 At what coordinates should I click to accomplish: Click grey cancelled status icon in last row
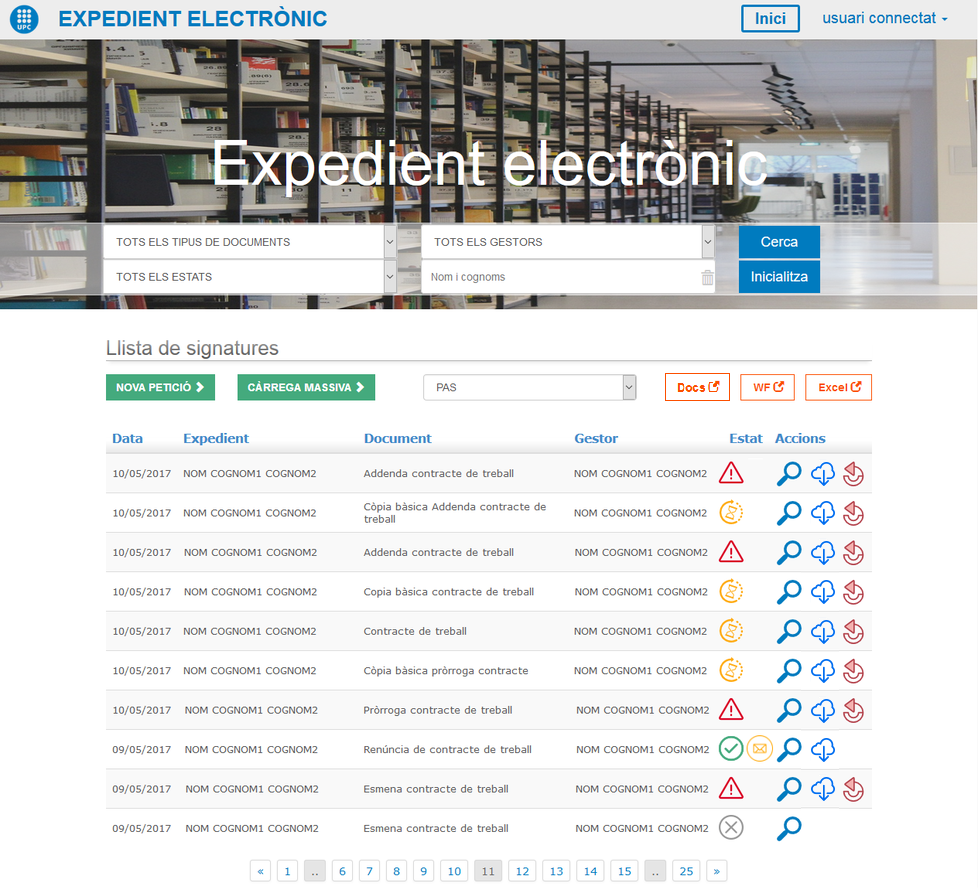click(731, 828)
